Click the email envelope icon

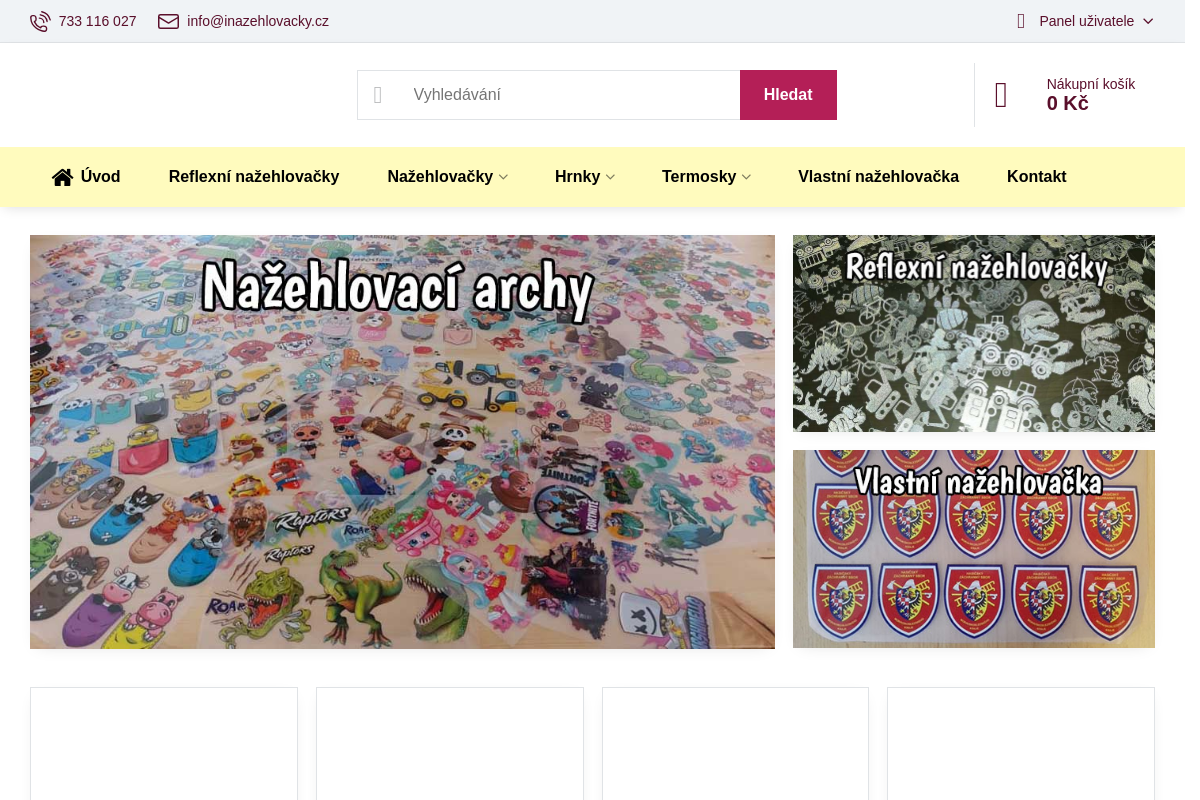[168, 21]
